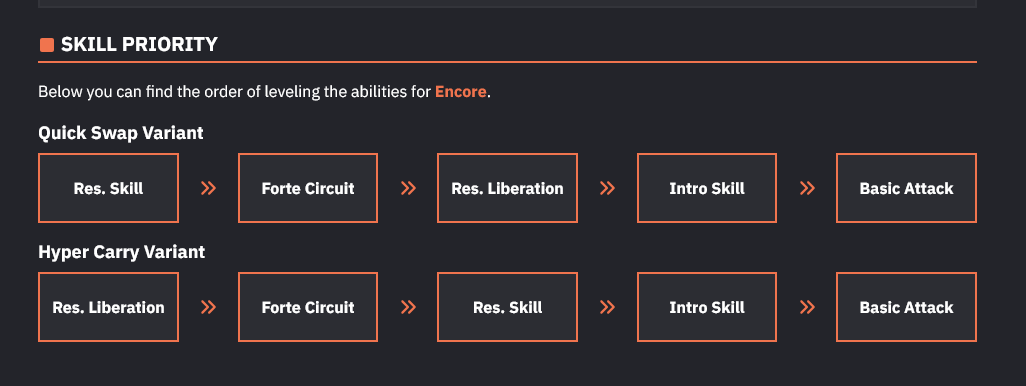The width and height of the screenshot is (1026, 386).
Task: Click the orange square icon beside Skill Priority
Action: [46, 44]
